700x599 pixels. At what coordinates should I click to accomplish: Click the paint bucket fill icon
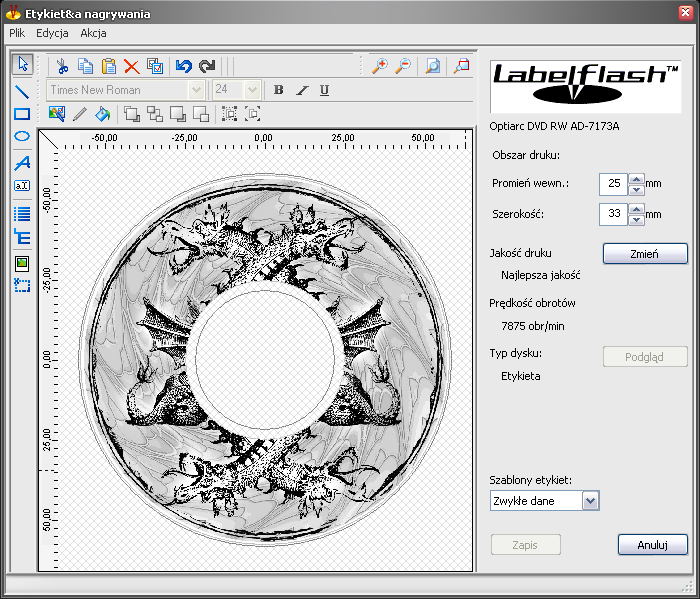tap(103, 114)
